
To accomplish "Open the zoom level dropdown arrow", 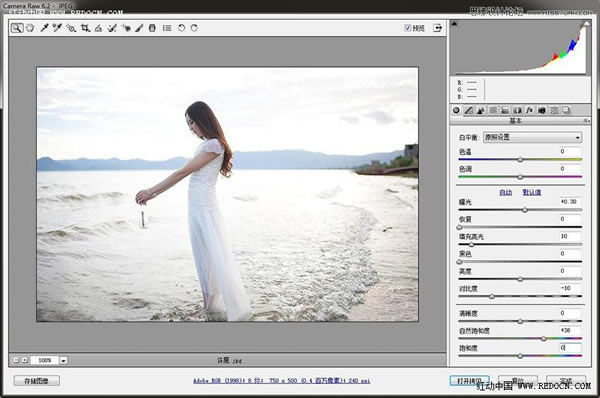I will 64,360.
